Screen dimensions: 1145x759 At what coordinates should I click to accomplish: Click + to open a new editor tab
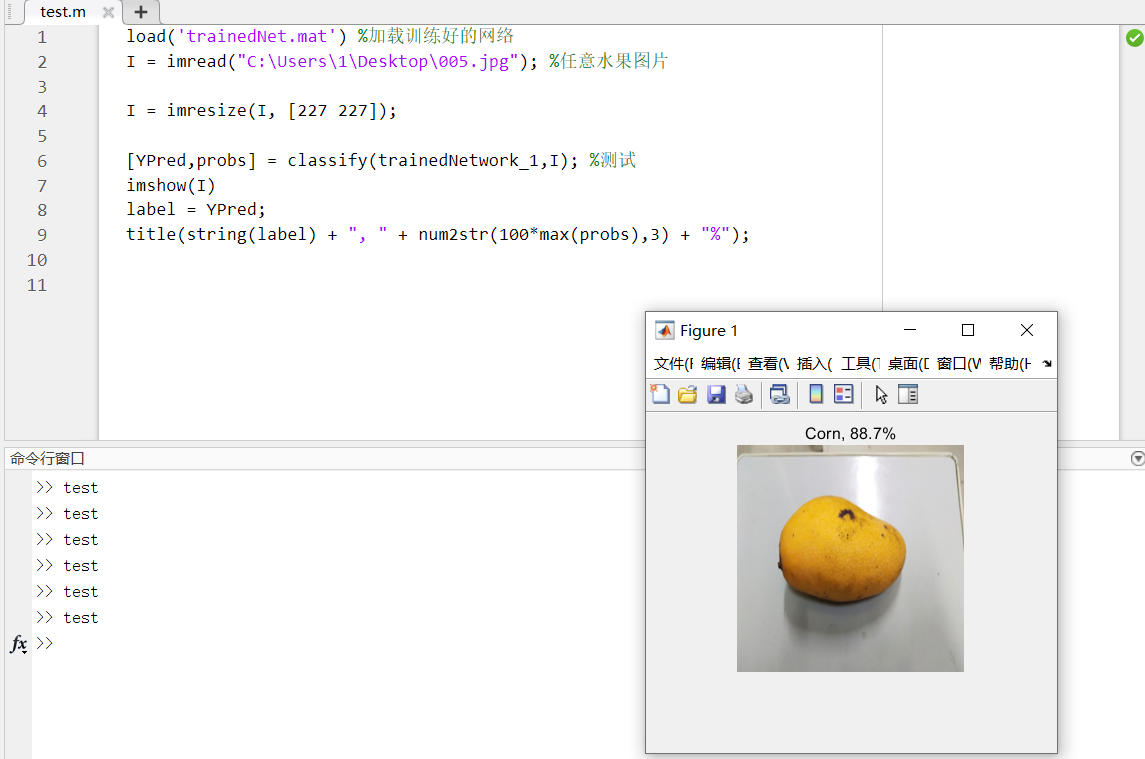pos(140,12)
